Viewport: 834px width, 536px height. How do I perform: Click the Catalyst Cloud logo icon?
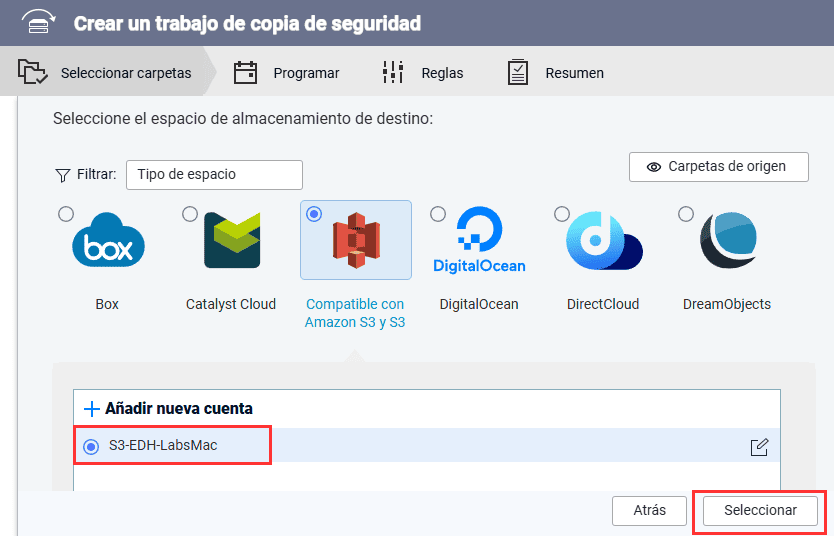coord(231,241)
